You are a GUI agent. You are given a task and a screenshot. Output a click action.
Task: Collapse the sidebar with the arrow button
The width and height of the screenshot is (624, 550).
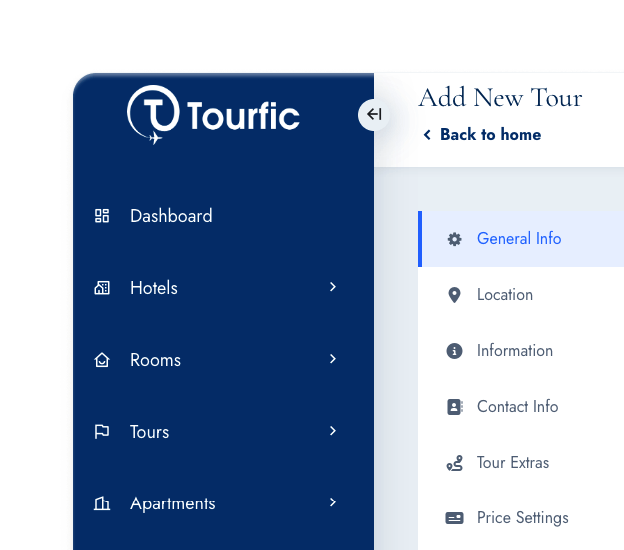[x=373, y=114]
